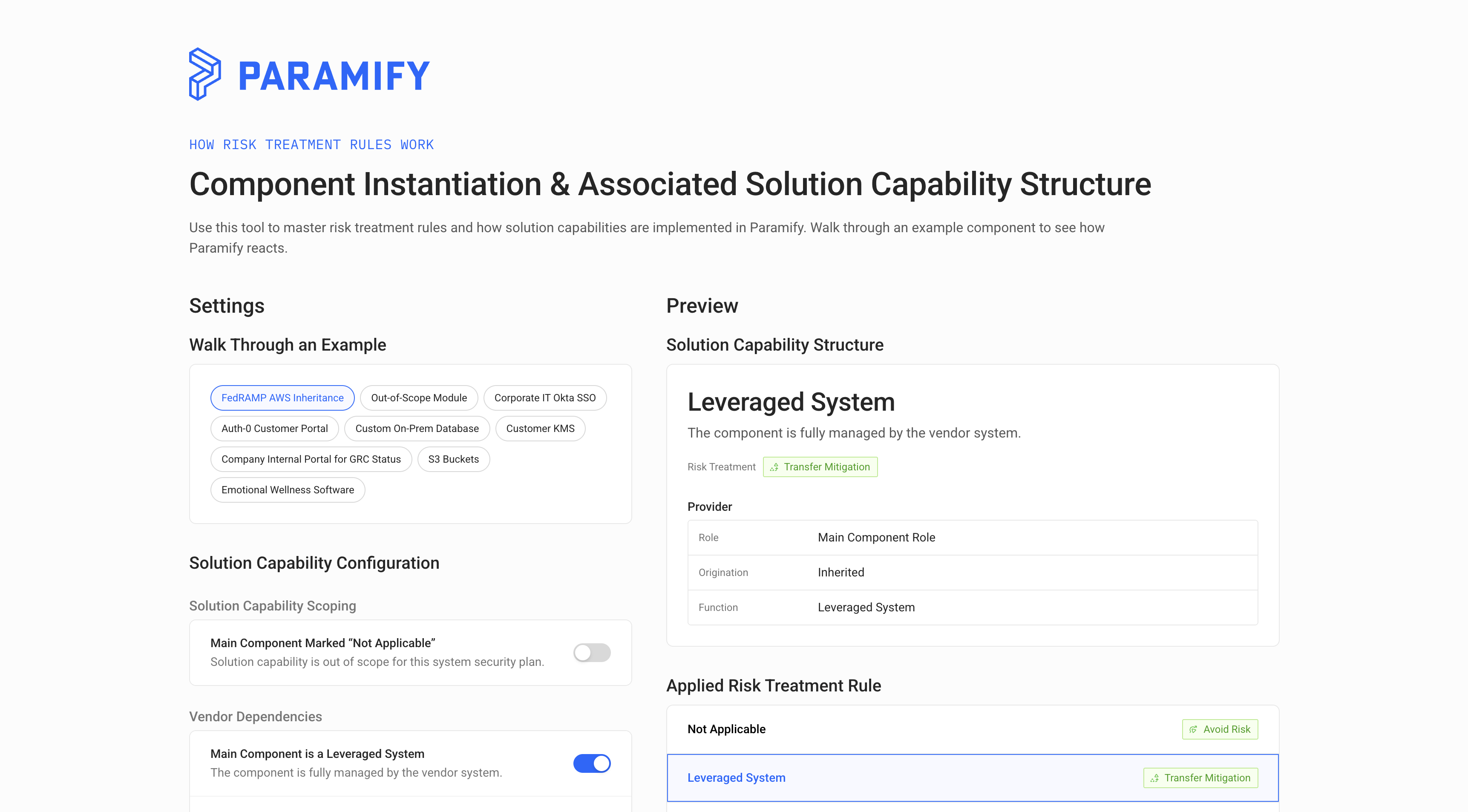
Task: Enable Main Component Marked Not Applicable toggle
Action: 592,652
